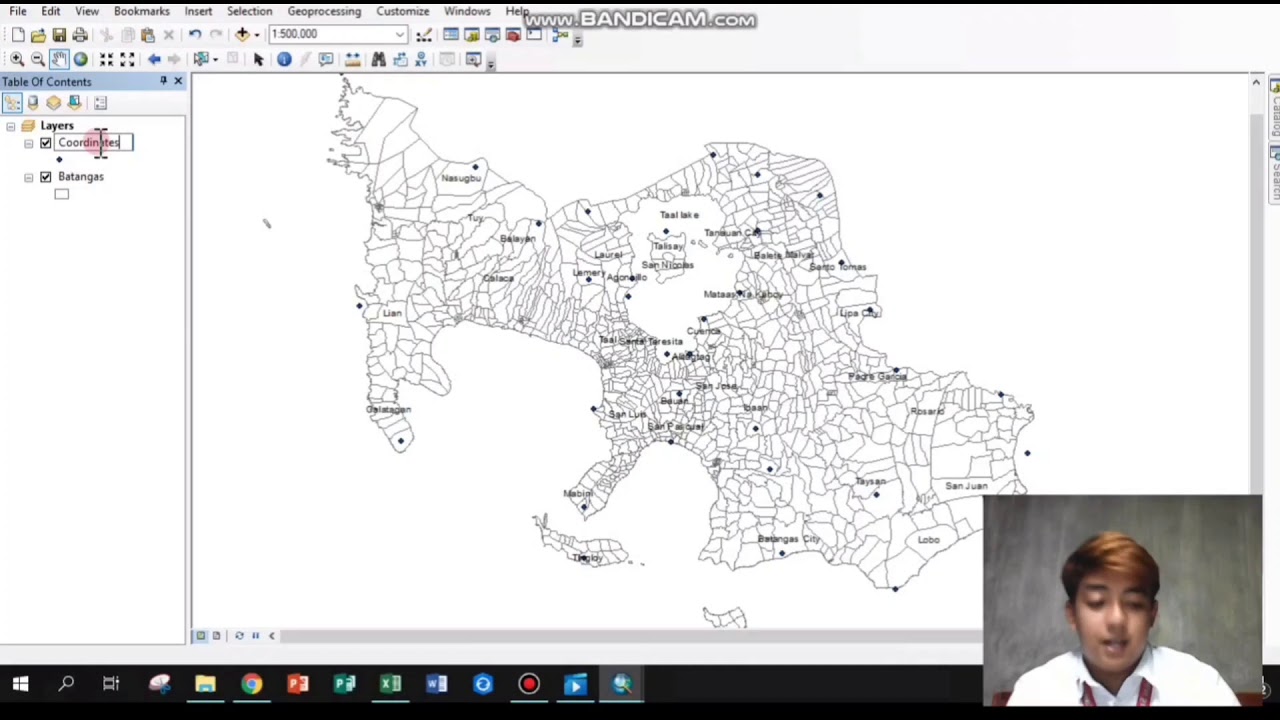Select the HTML Popup tool
Screen dimensions: 1280x720
[x=326, y=59]
